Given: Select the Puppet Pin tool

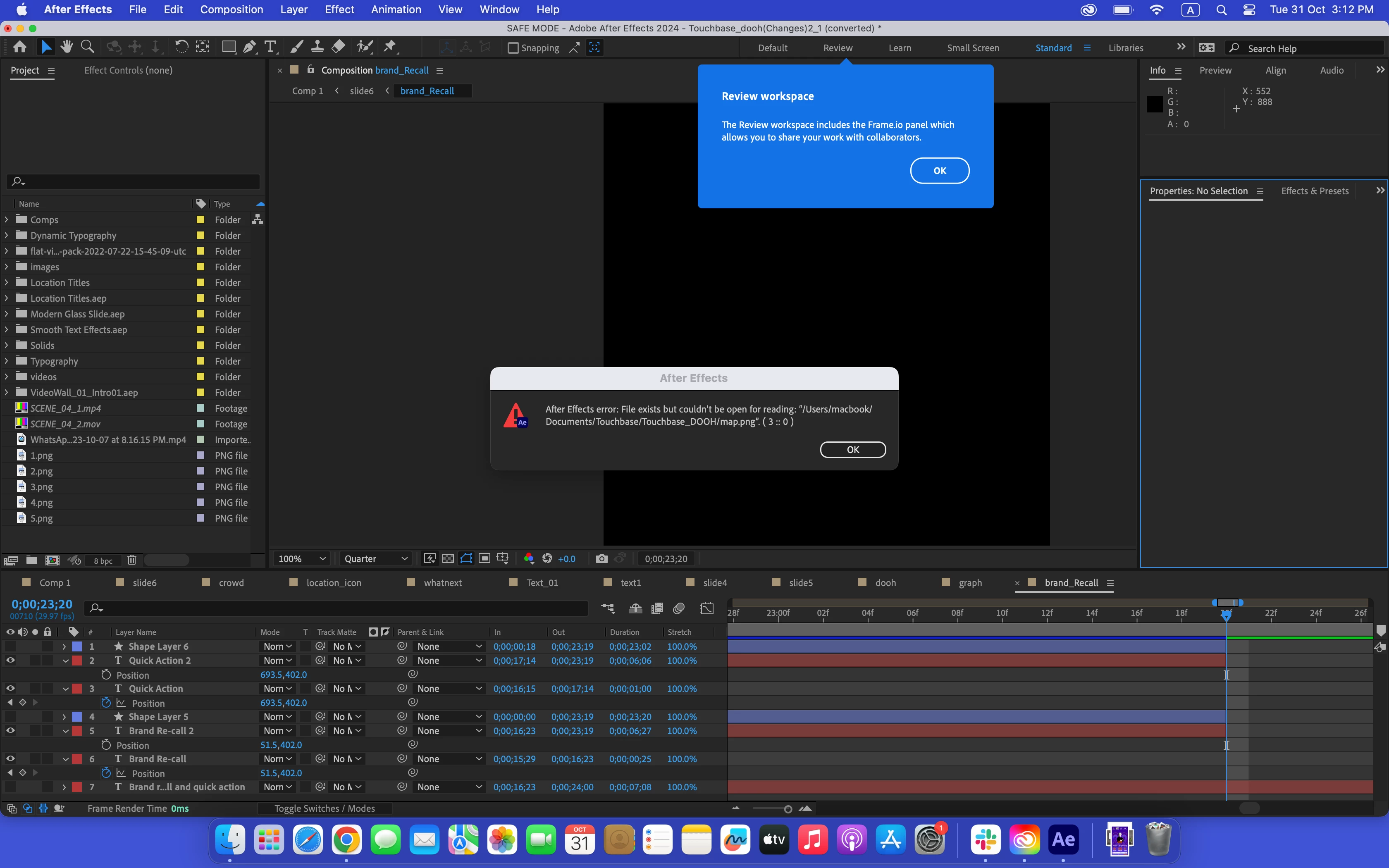Looking at the screenshot, I should [390, 48].
